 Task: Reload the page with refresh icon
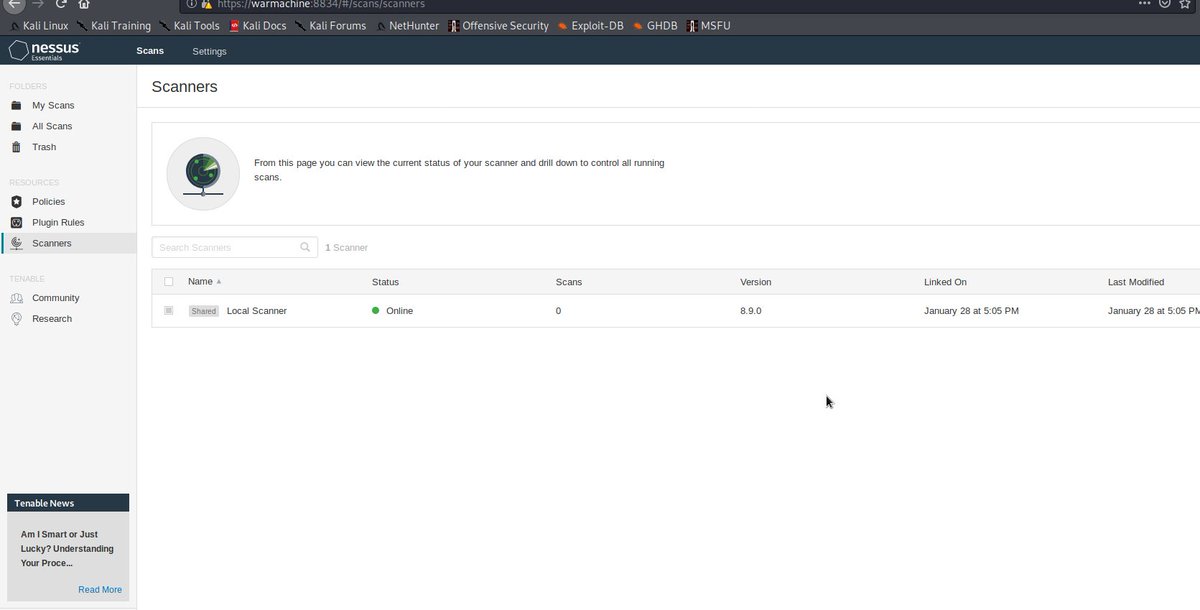(61, 4)
